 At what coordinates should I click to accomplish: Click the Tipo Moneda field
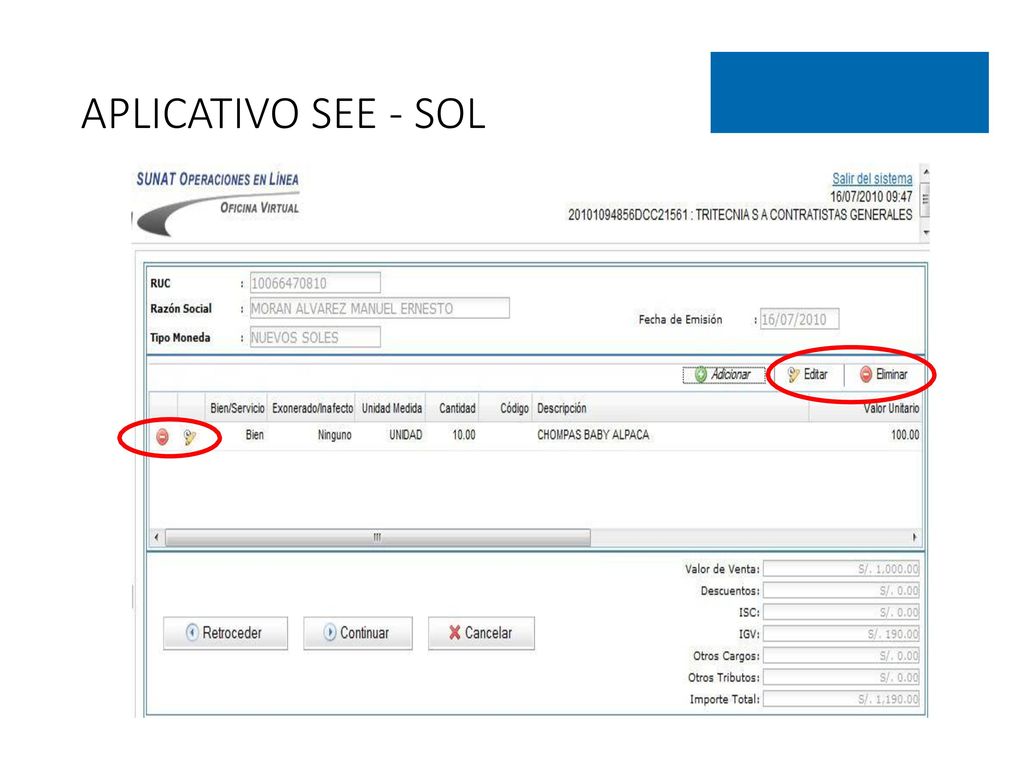315,338
